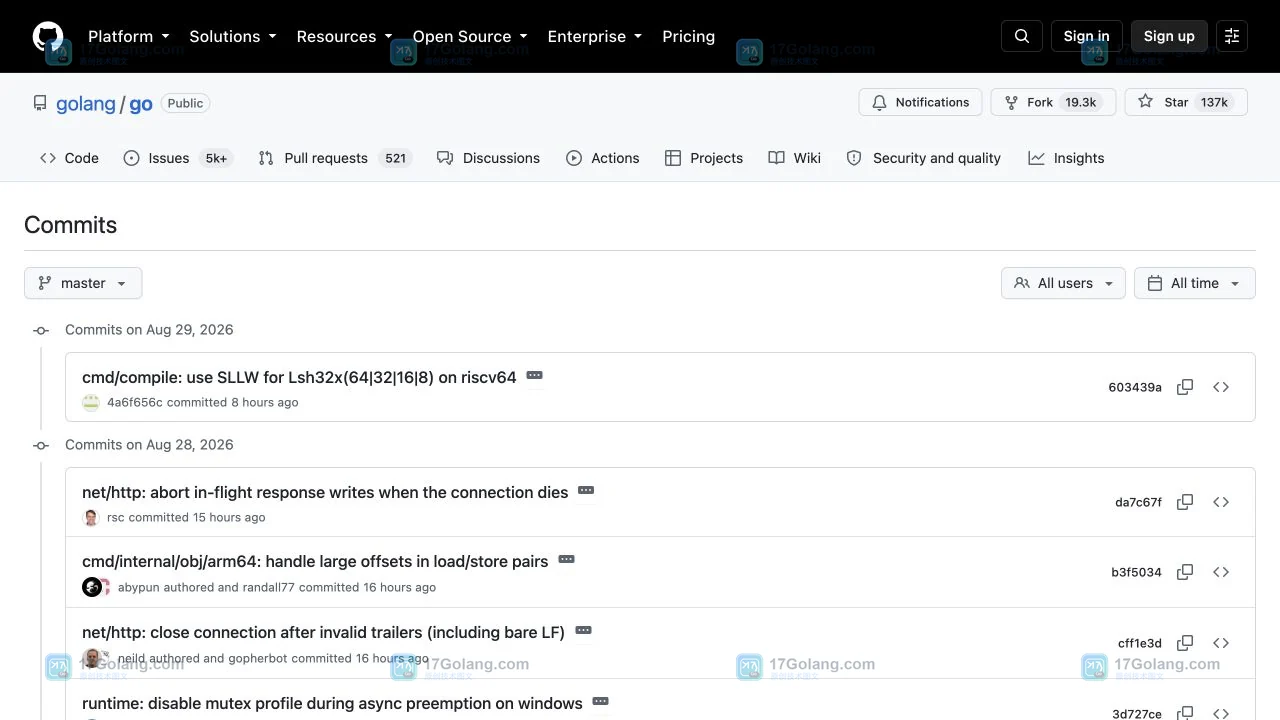
Task: Open the All users filter dropdown
Action: pos(1063,283)
